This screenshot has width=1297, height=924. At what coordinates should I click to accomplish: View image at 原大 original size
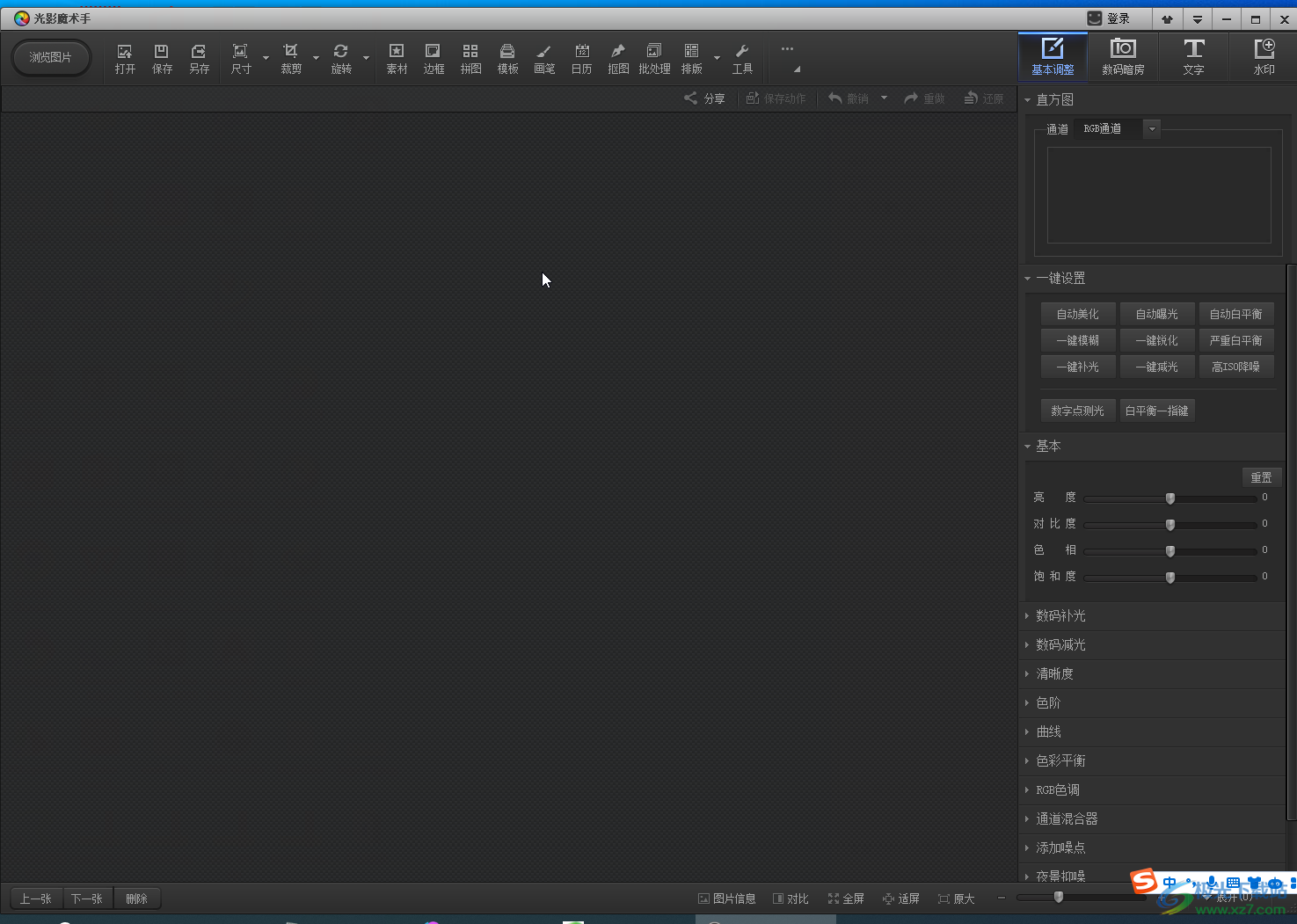point(957,899)
